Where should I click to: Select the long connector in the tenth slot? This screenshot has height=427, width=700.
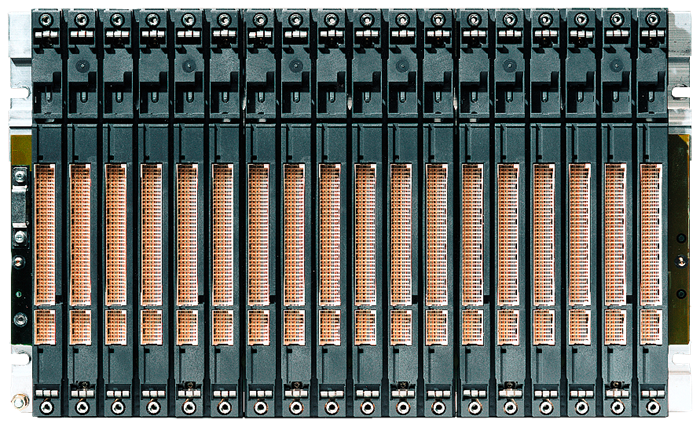pos(365,235)
